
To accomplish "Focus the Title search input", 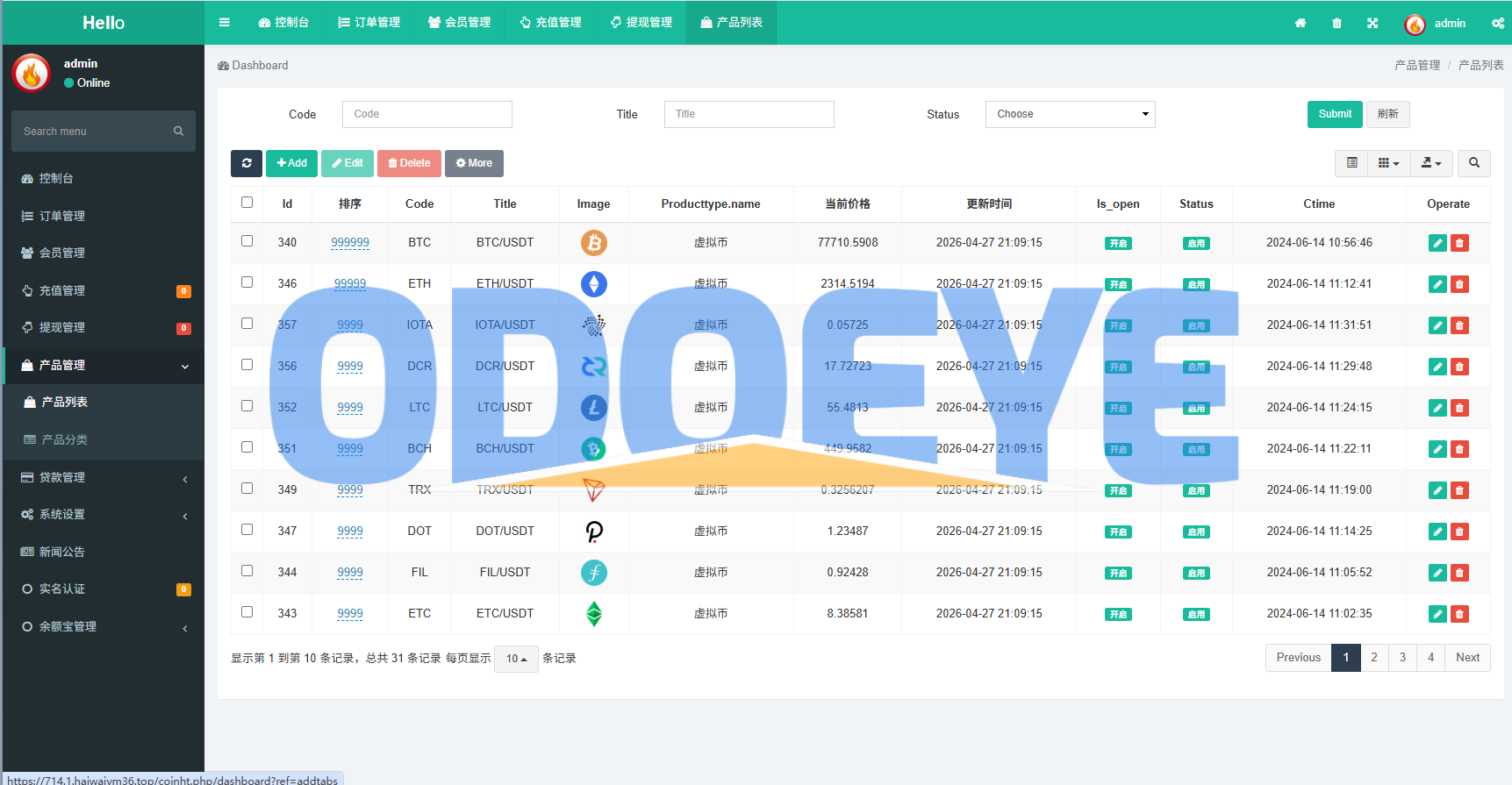I will coord(749,115).
